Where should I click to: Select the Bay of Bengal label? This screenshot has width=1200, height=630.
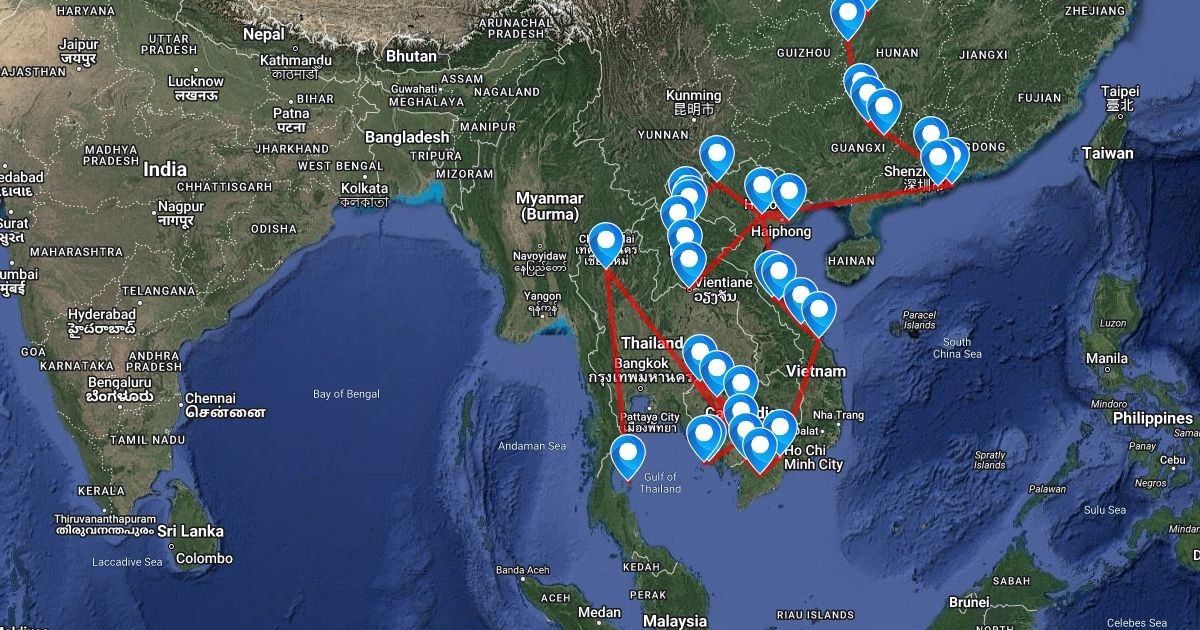[x=346, y=394]
